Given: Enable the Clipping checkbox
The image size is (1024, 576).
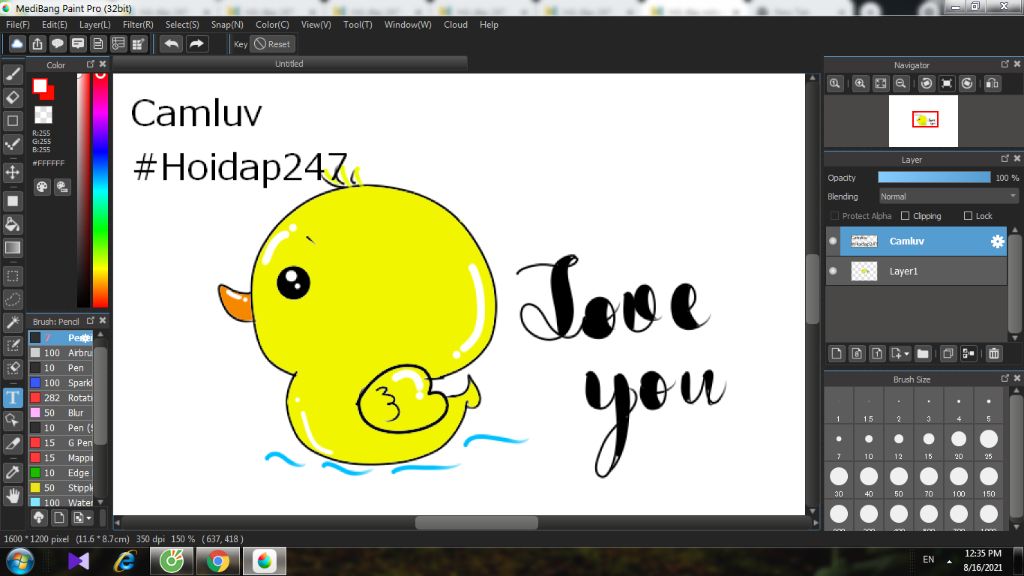Looking at the screenshot, I should pos(905,216).
